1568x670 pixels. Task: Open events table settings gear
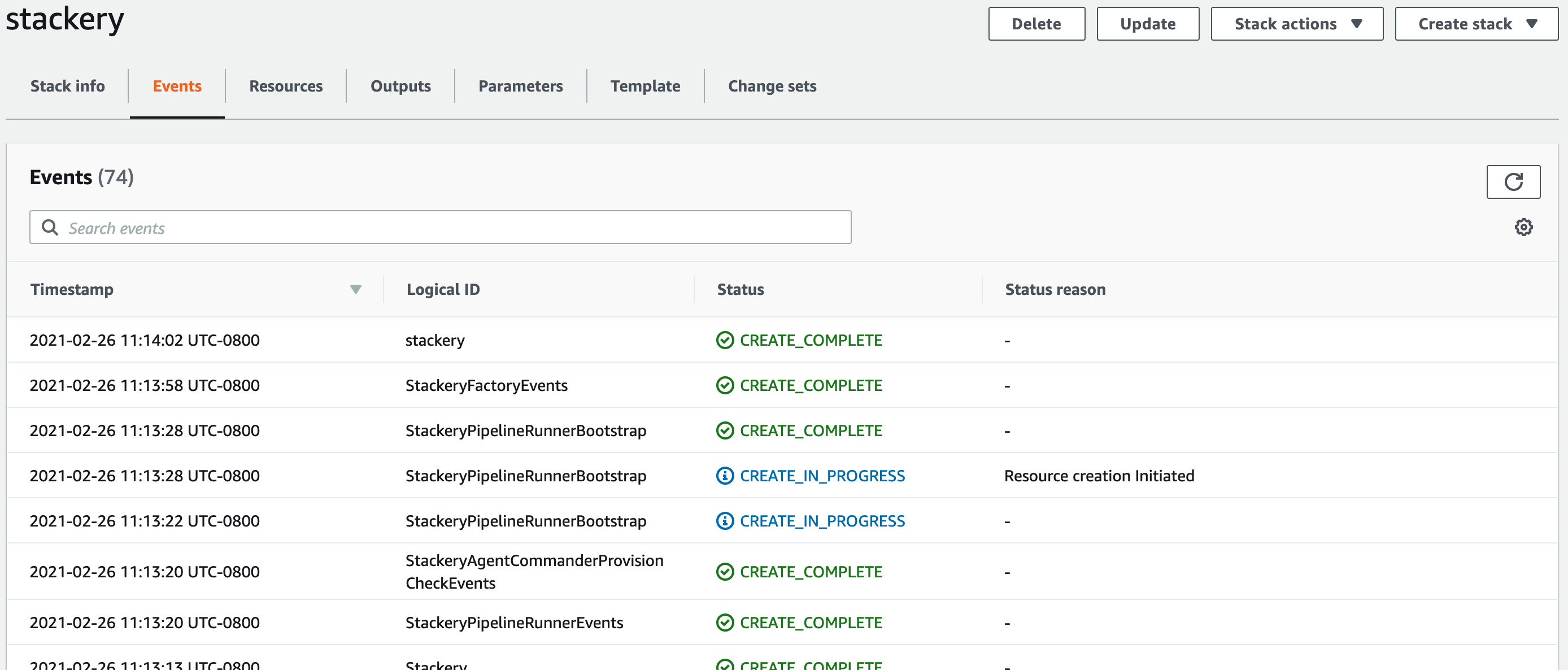tap(1523, 227)
